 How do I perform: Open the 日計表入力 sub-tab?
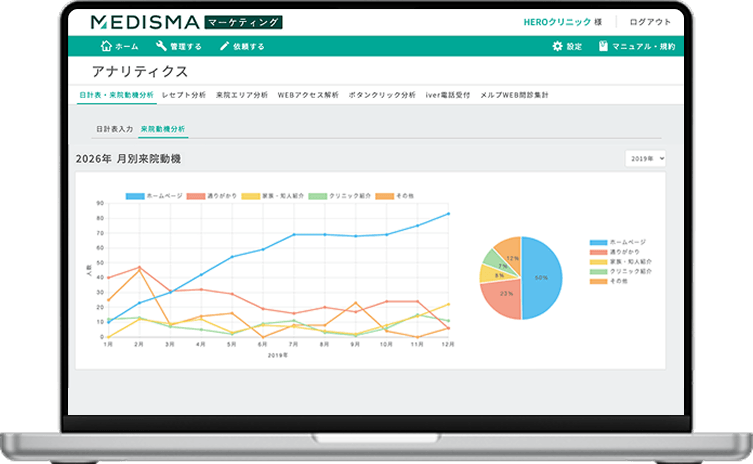pos(115,129)
